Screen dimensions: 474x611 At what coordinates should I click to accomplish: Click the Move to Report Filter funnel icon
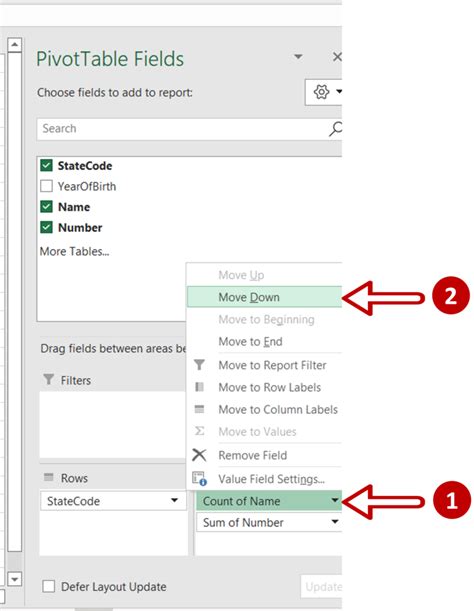(199, 365)
